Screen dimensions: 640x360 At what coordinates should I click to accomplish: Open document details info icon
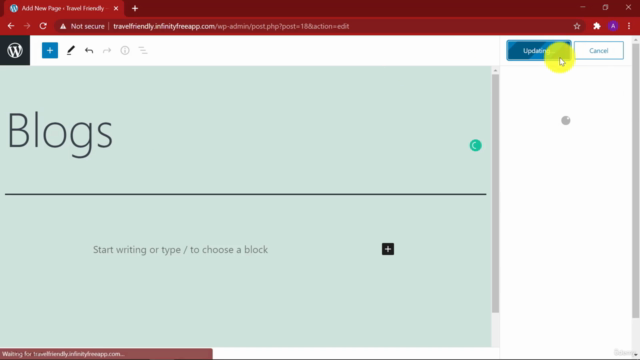(125, 51)
